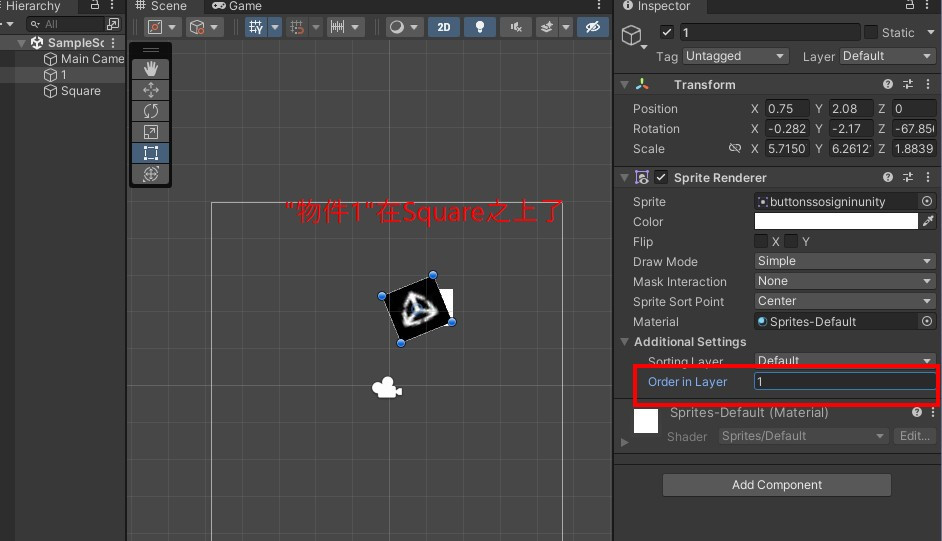The width and height of the screenshot is (942, 541).
Task: Open grid settings dropdown arrow
Action: (275, 27)
